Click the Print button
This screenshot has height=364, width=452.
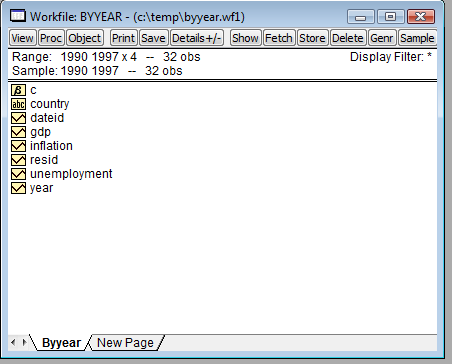[x=123, y=38]
